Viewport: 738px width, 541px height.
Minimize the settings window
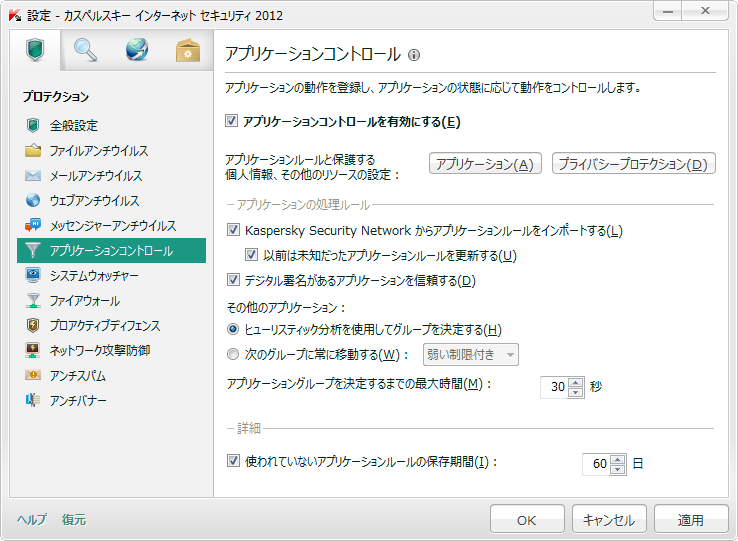tap(667, 11)
